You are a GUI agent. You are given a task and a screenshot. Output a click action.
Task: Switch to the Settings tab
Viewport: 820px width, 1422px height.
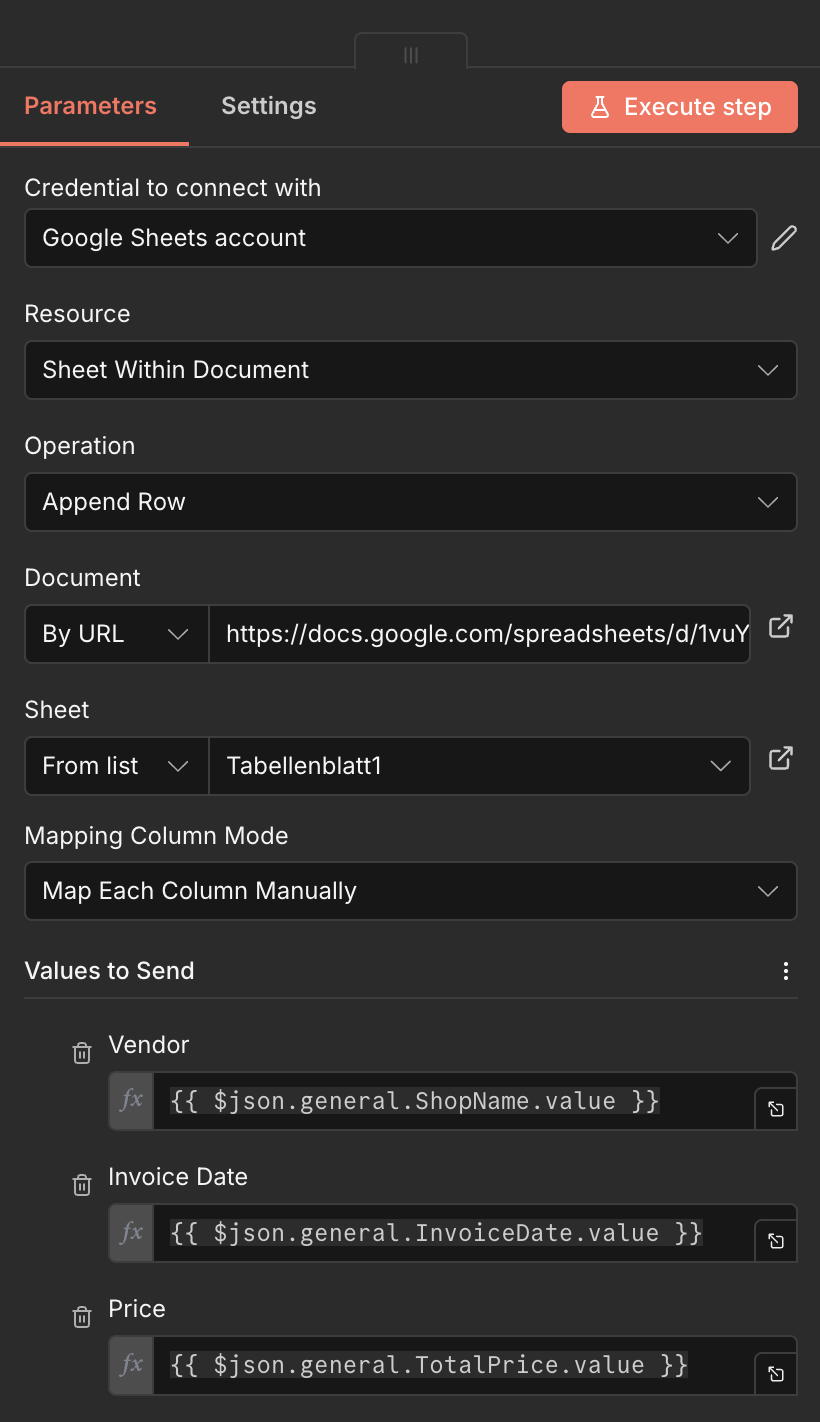pyautogui.click(x=268, y=105)
